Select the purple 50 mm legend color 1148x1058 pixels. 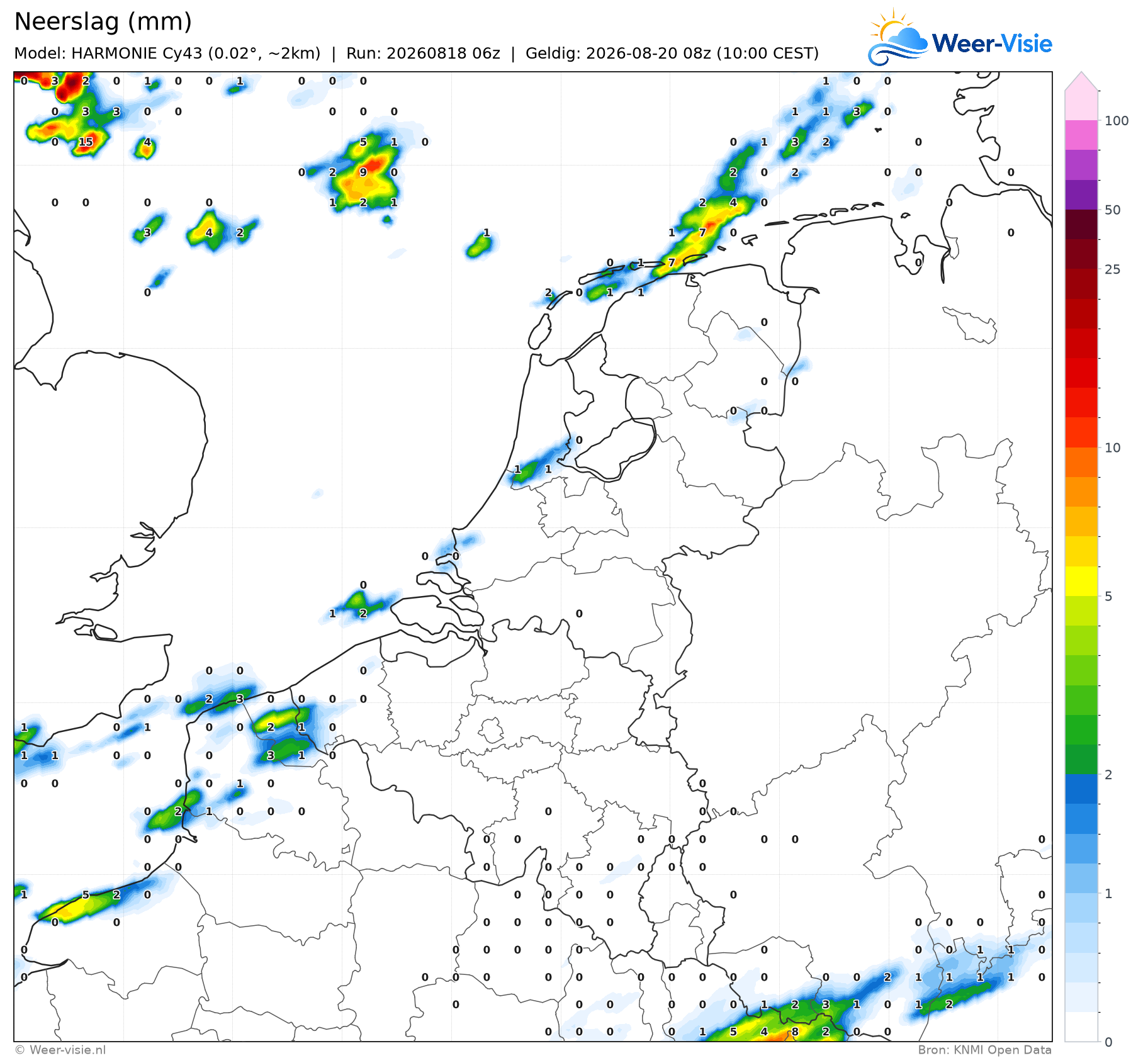click(x=1081, y=194)
